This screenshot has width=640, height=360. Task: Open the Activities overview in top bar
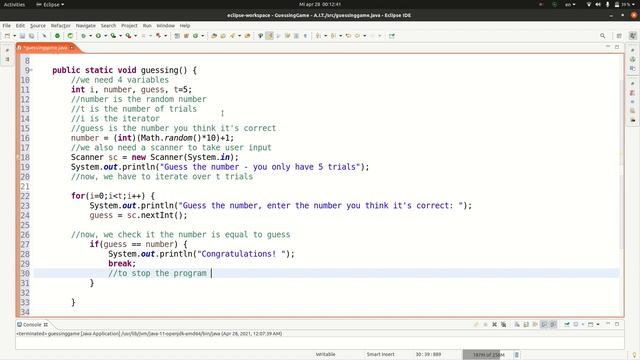tap(14, 4)
